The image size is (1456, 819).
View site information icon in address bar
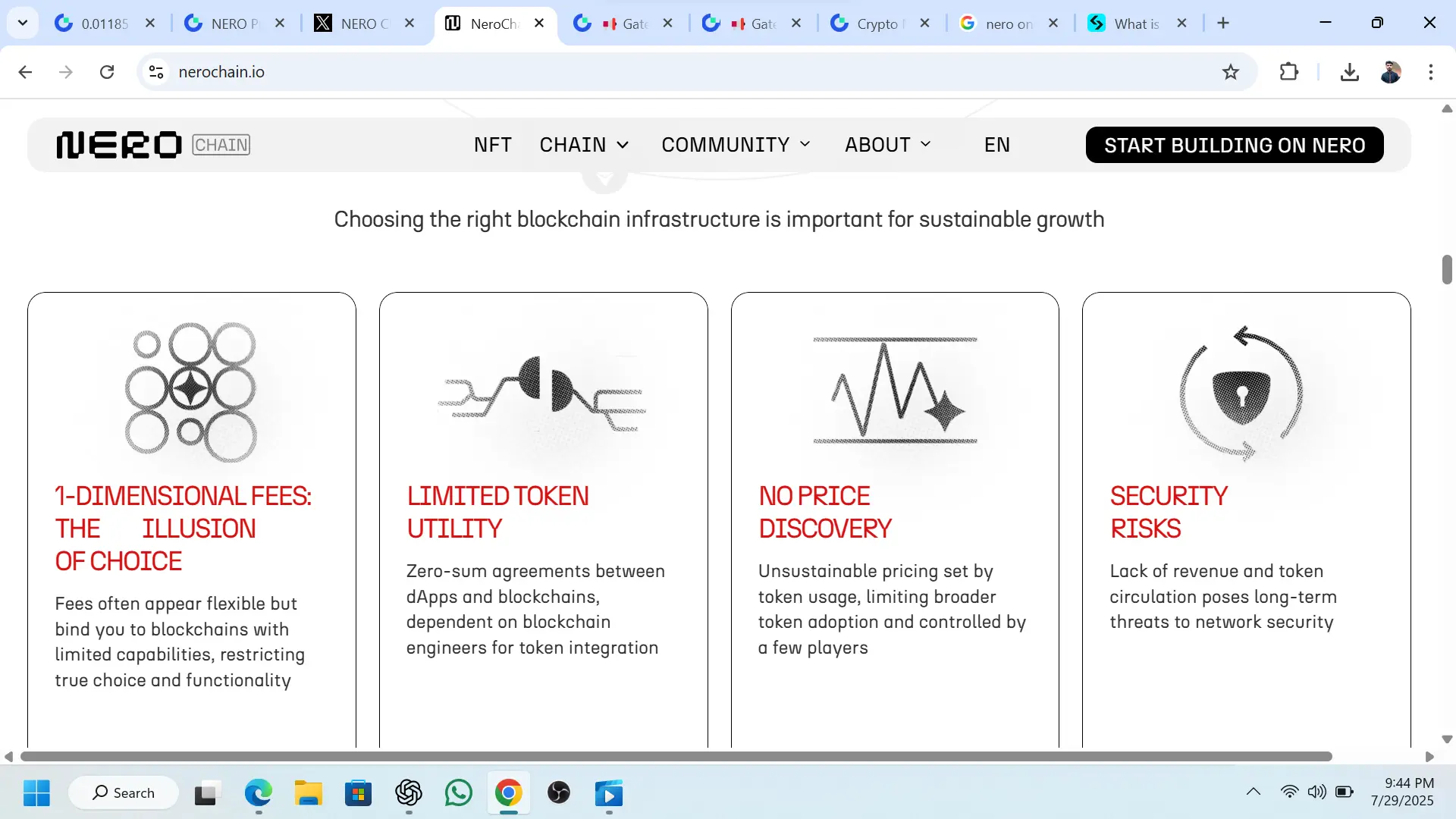pyautogui.click(x=156, y=72)
